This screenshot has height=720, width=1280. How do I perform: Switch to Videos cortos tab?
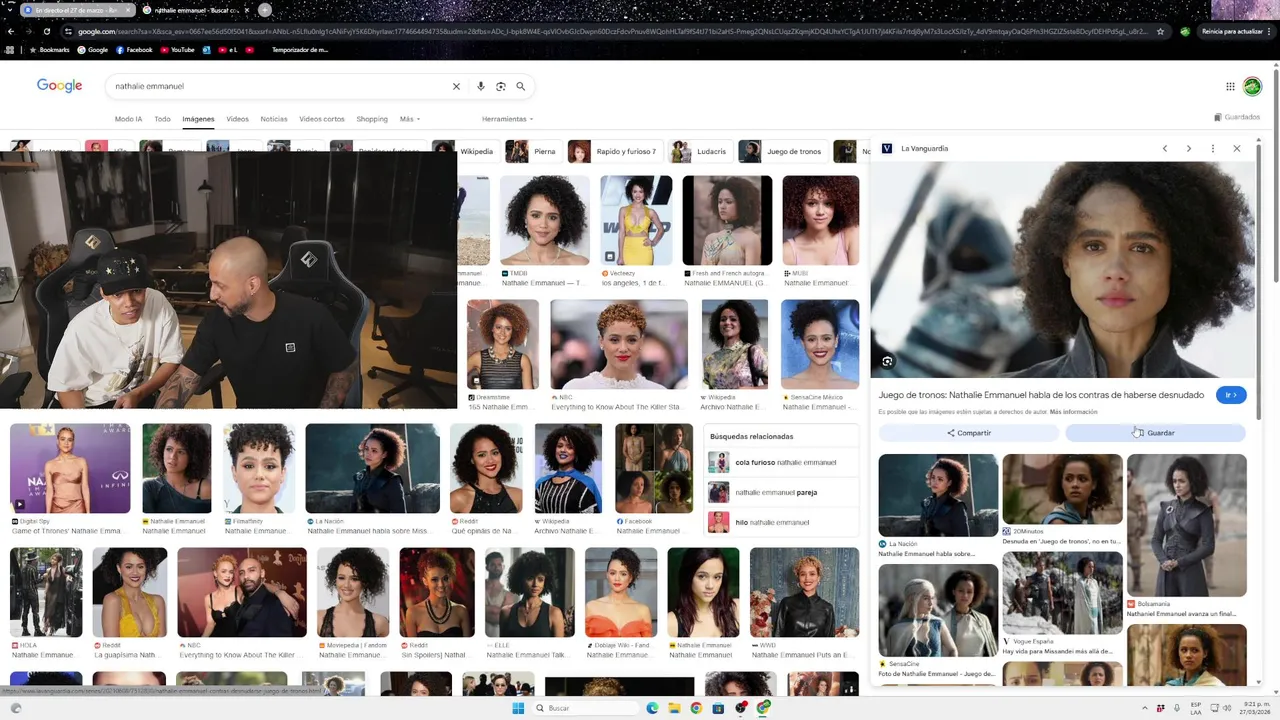(322, 119)
